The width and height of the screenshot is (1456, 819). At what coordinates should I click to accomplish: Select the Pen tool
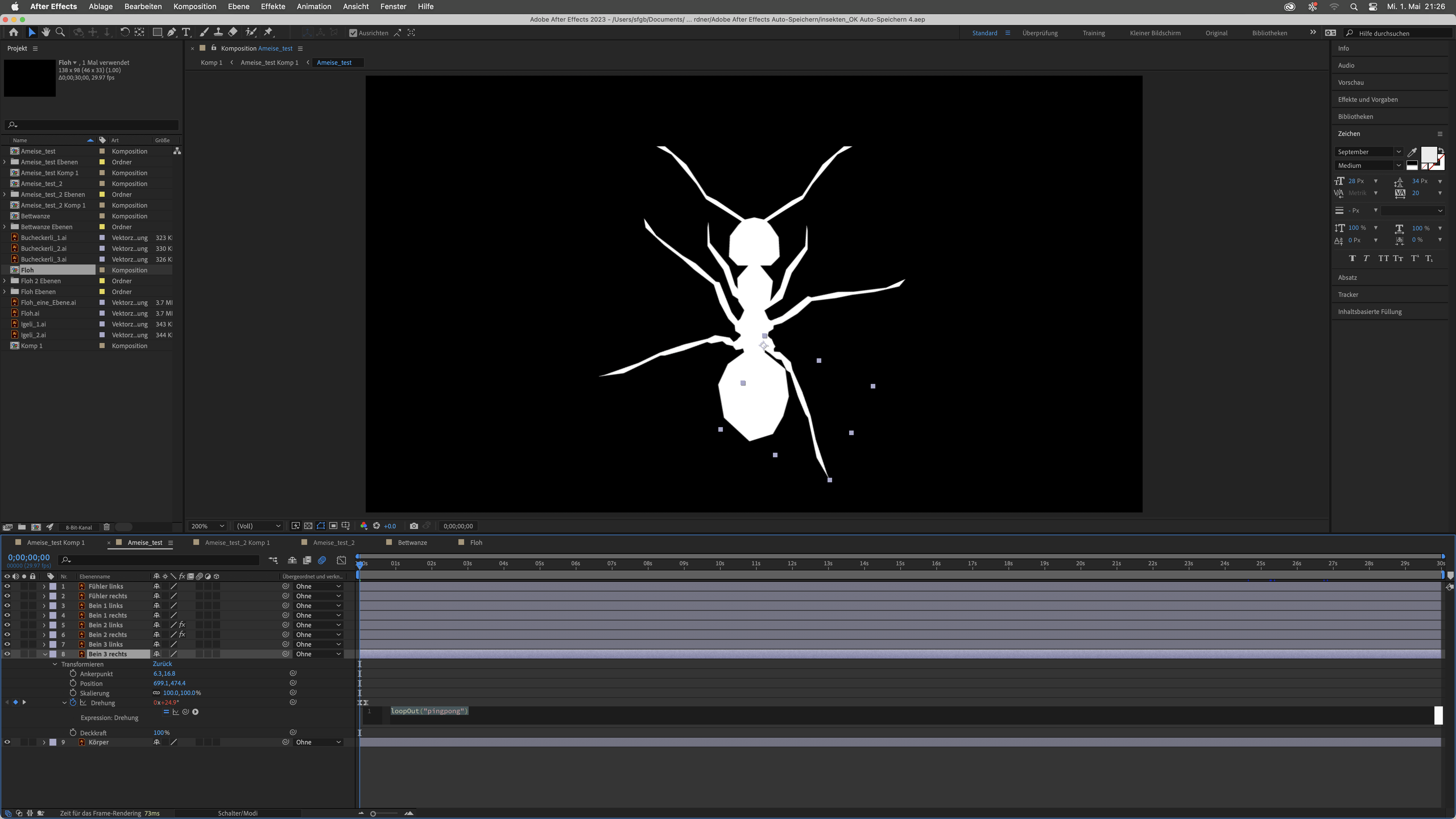[x=171, y=32]
